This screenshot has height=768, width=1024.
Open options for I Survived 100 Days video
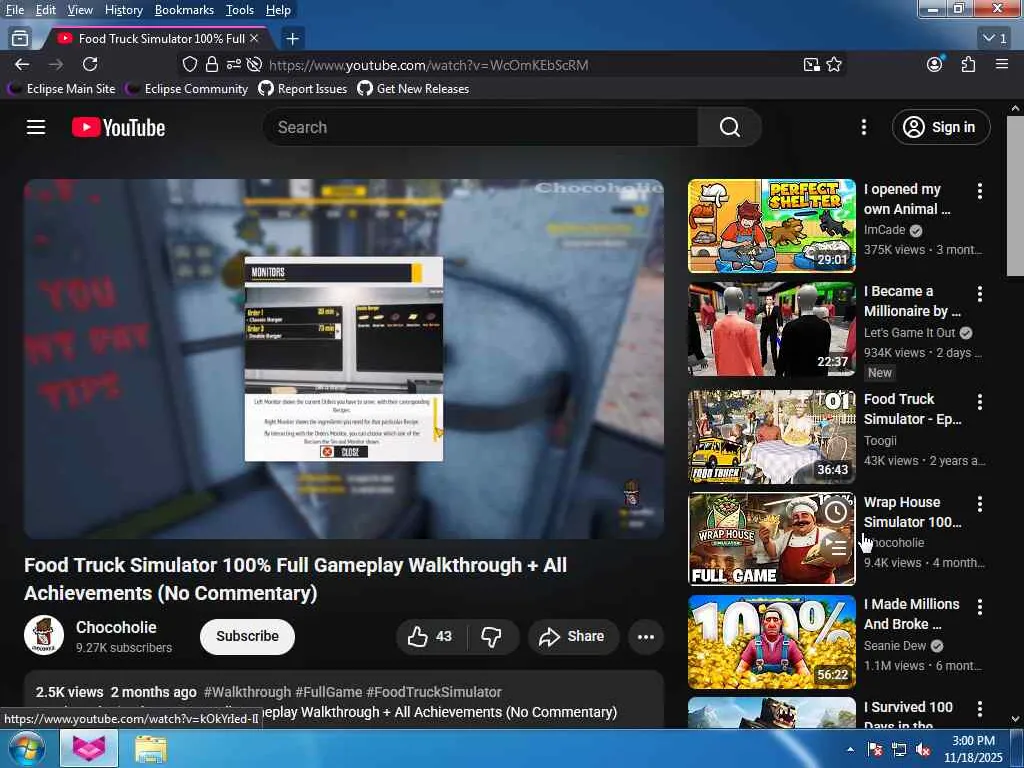tap(979, 709)
